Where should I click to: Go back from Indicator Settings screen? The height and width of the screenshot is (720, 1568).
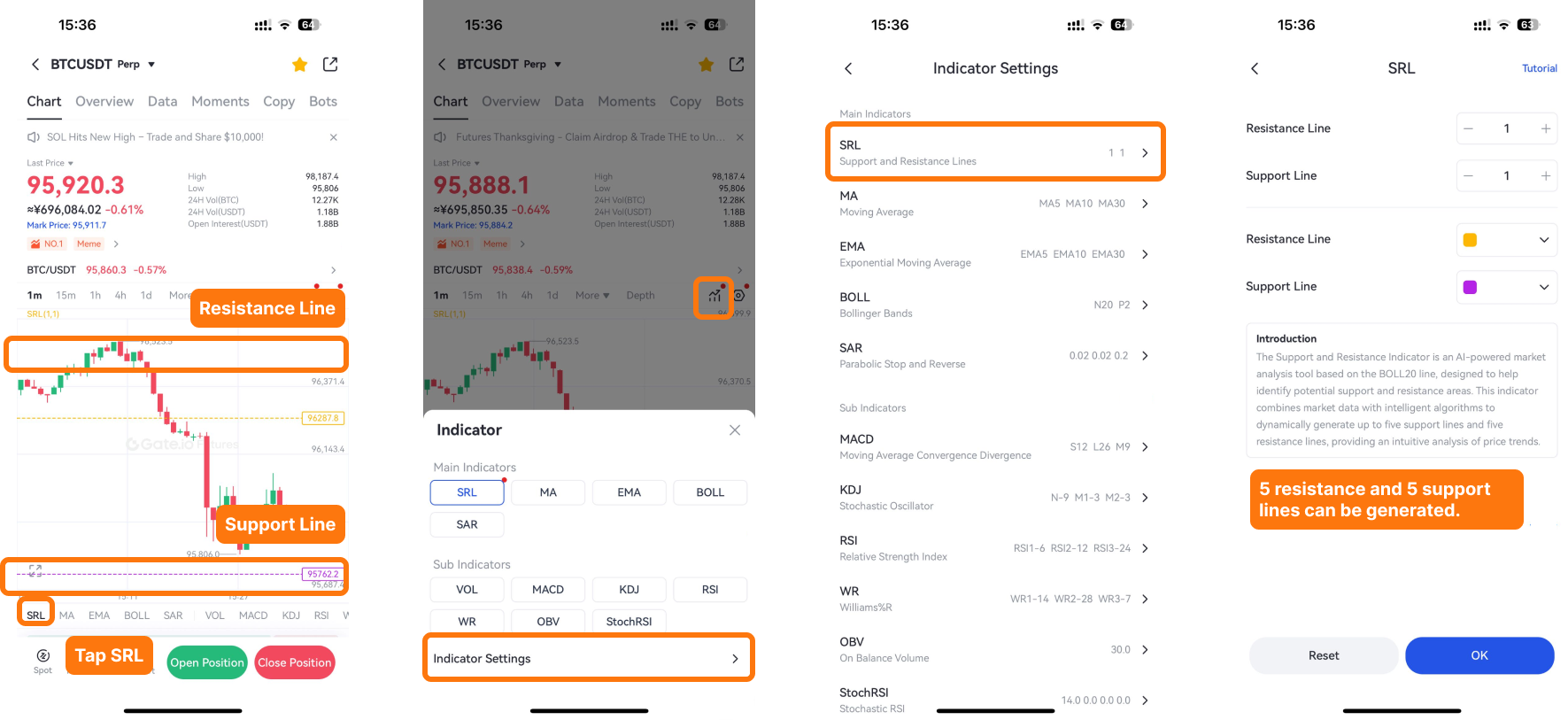pos(848,69)
